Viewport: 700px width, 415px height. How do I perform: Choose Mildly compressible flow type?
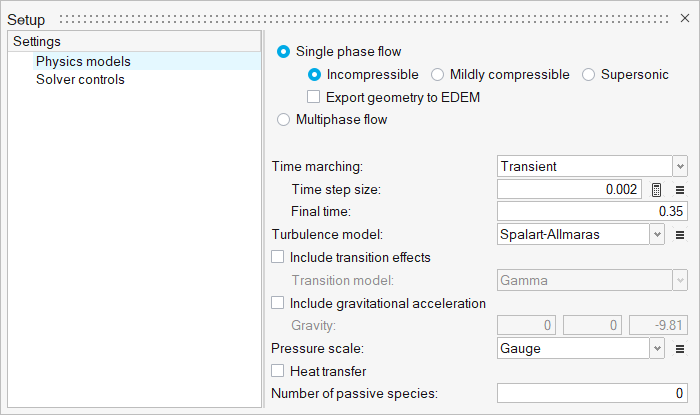pos(438,74)
